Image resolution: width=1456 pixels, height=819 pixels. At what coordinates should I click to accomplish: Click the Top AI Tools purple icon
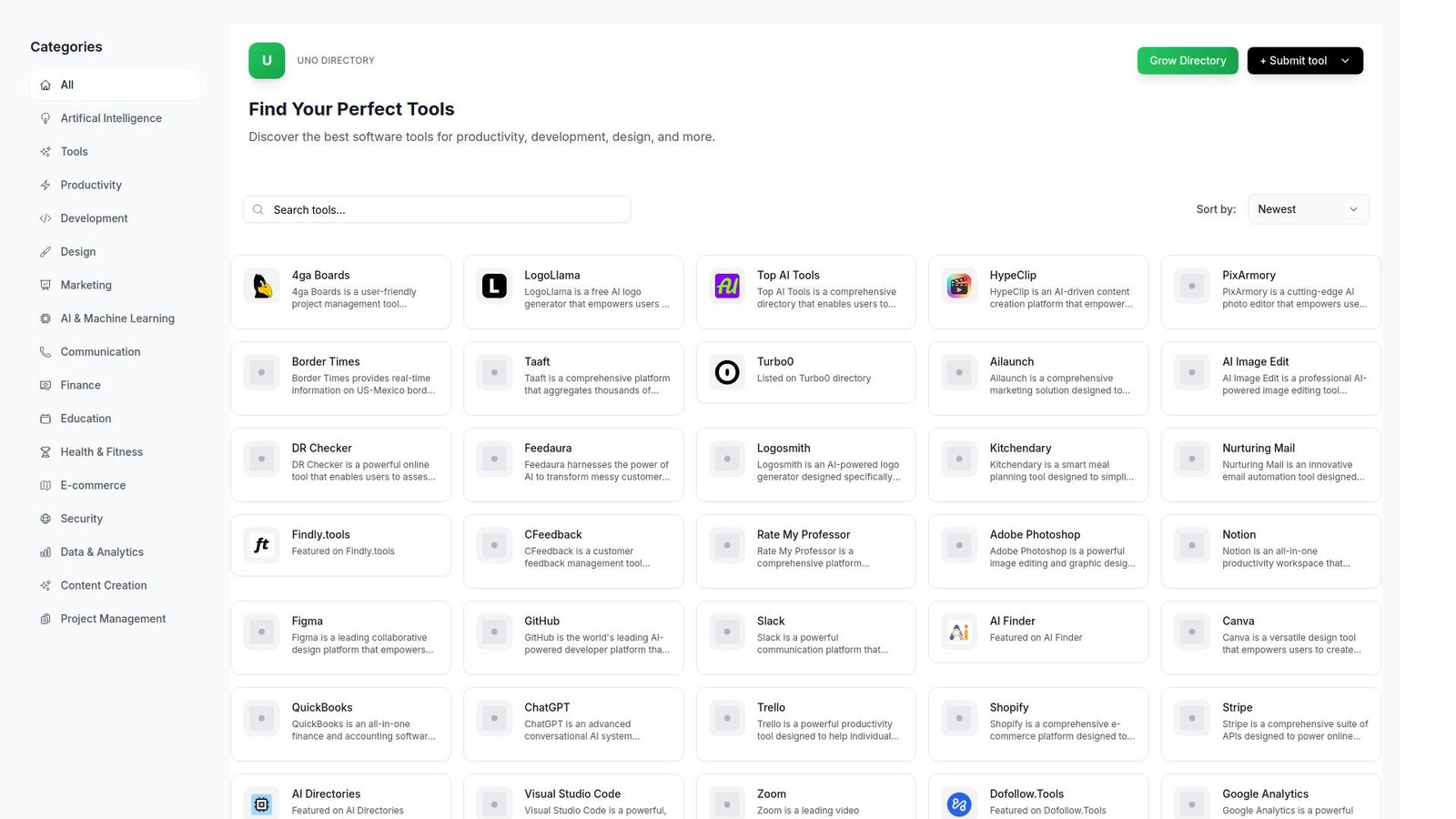727,286
